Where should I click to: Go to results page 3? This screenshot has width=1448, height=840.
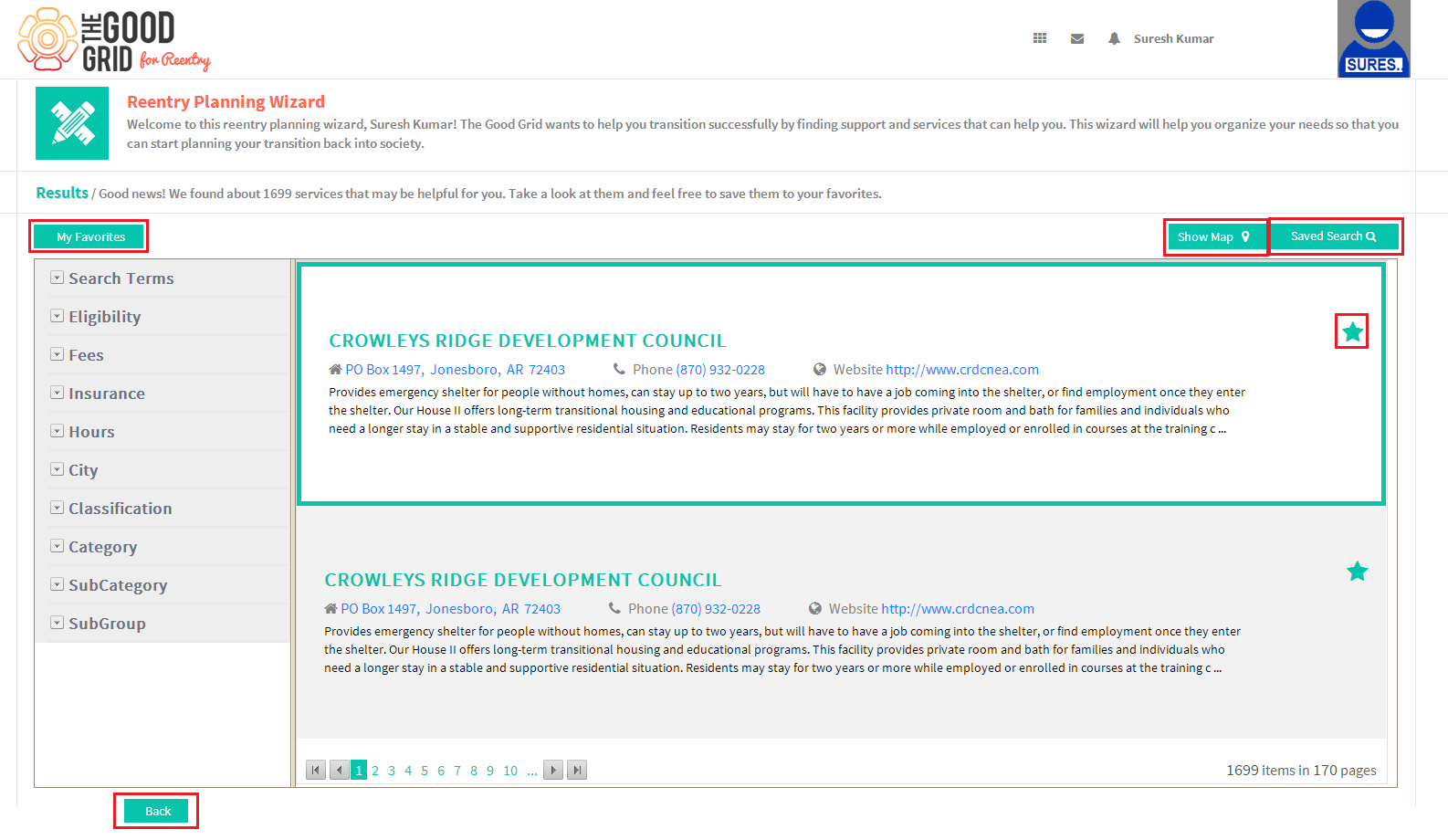click(x=392, y=771)
